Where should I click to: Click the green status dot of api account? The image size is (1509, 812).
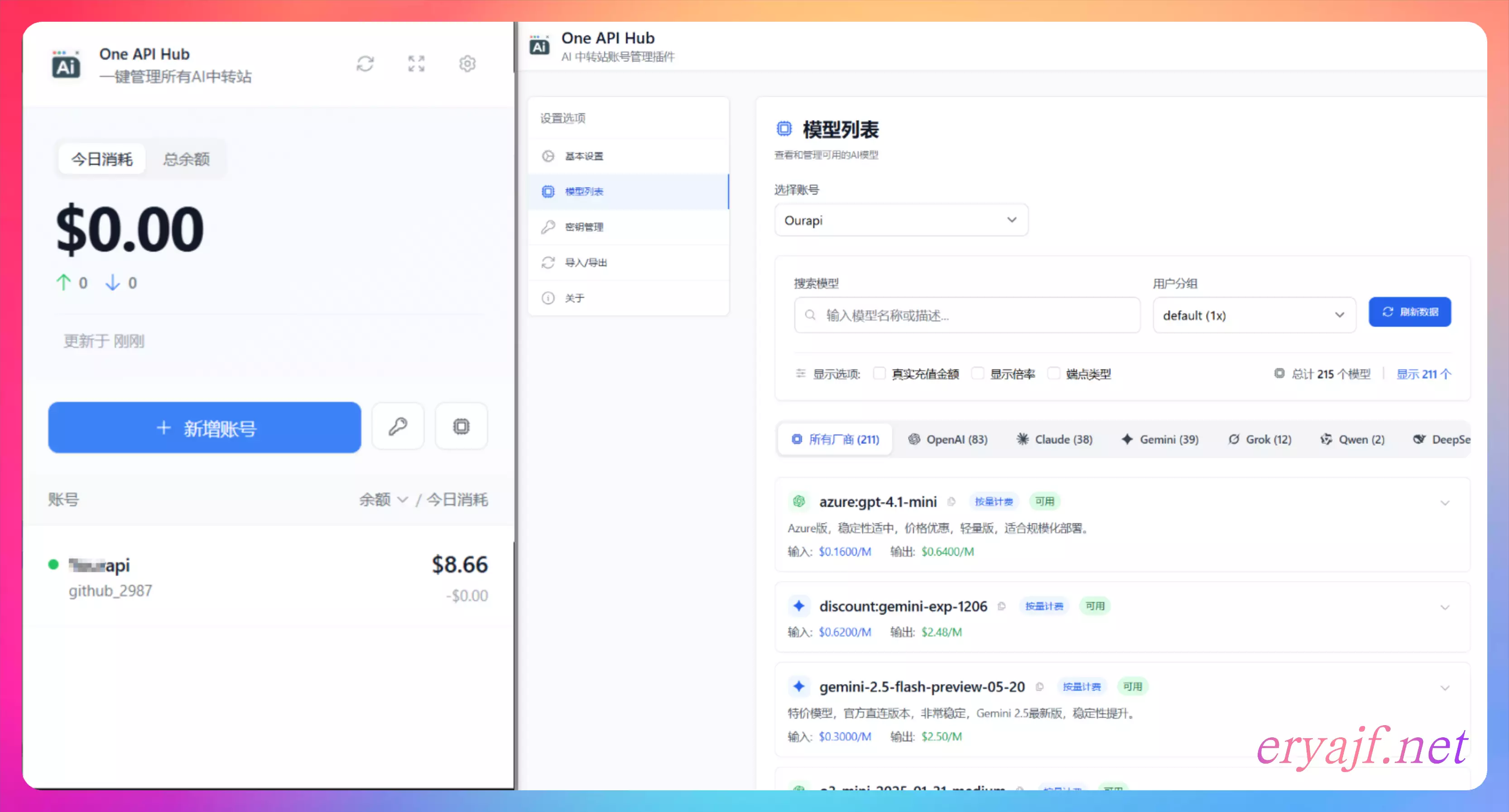(x=53, y=564)
